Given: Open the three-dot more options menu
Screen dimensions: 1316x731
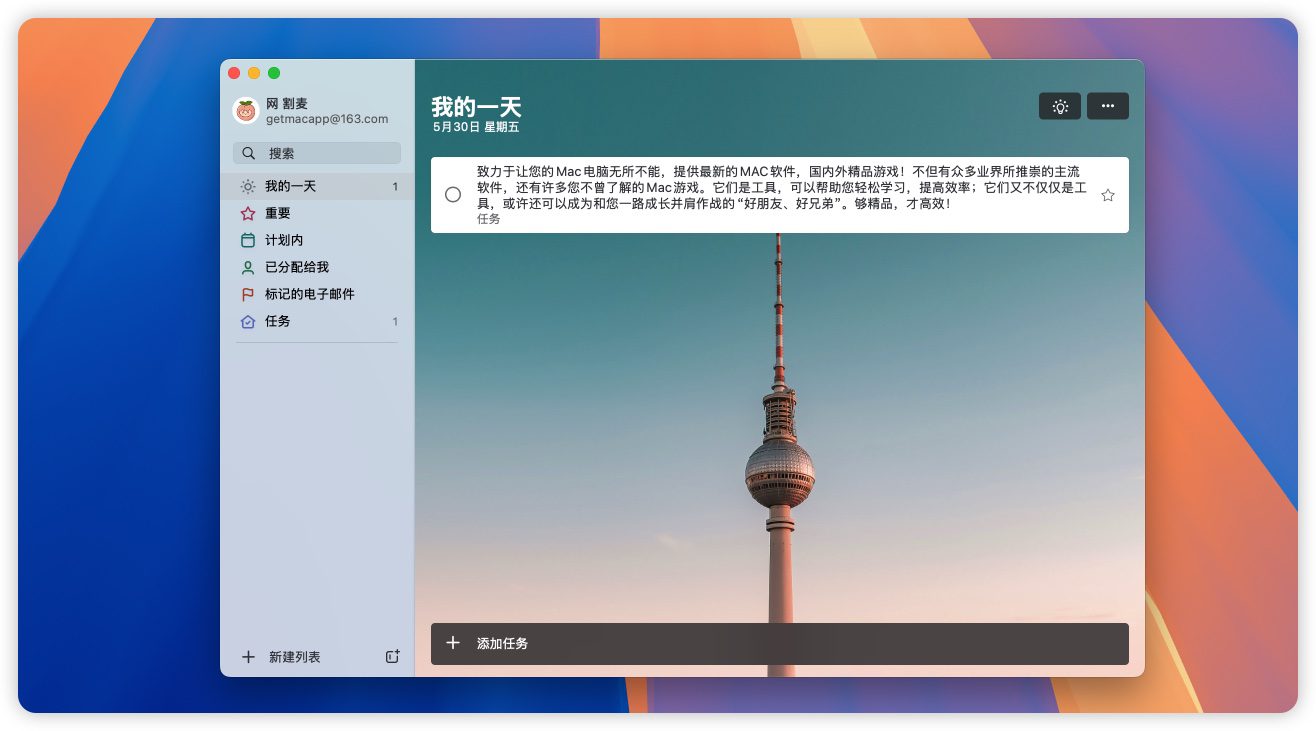Looking at the screenshot, I should pos(1107,106).
